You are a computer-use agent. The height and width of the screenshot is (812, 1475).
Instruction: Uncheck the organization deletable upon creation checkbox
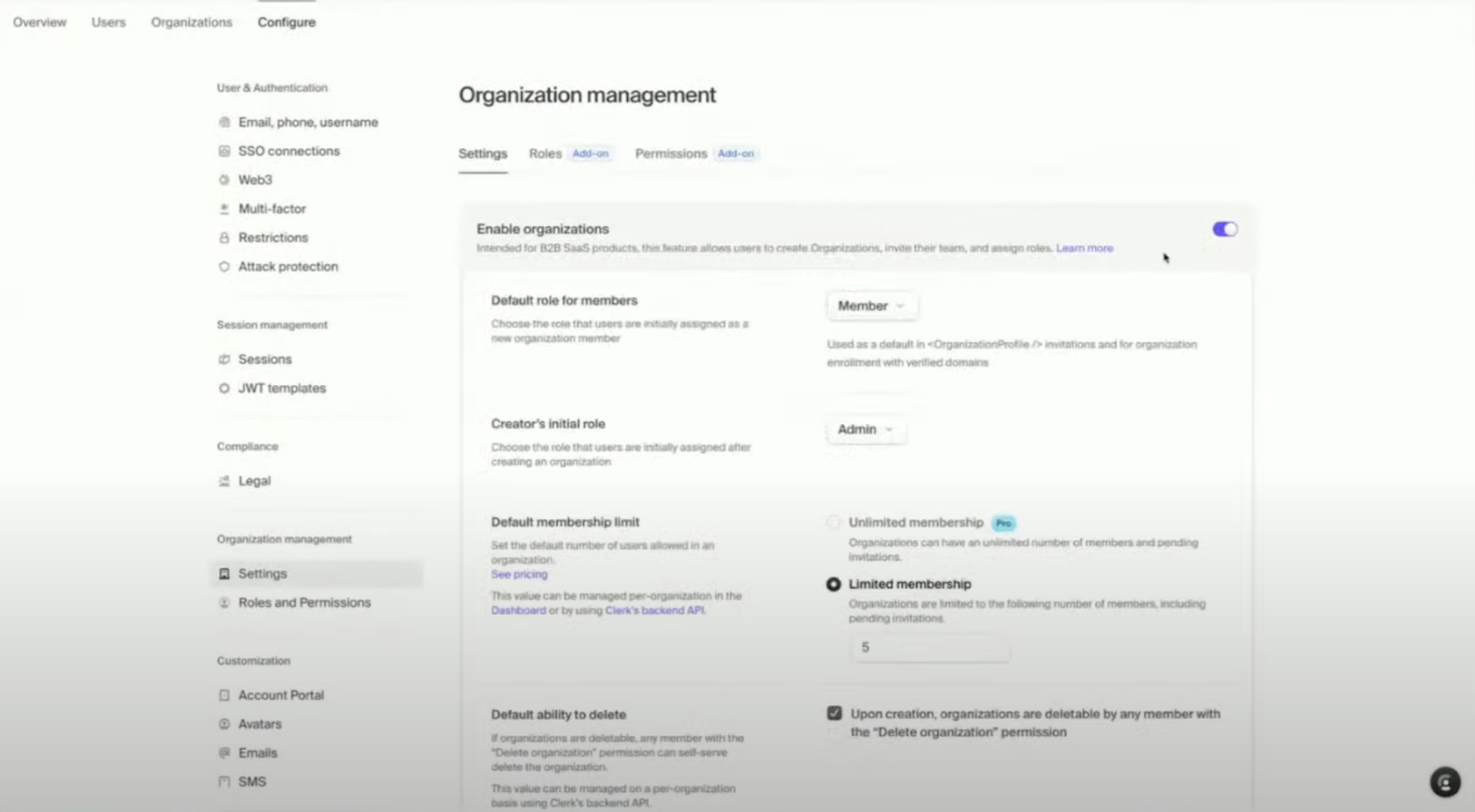click(834, 713)
